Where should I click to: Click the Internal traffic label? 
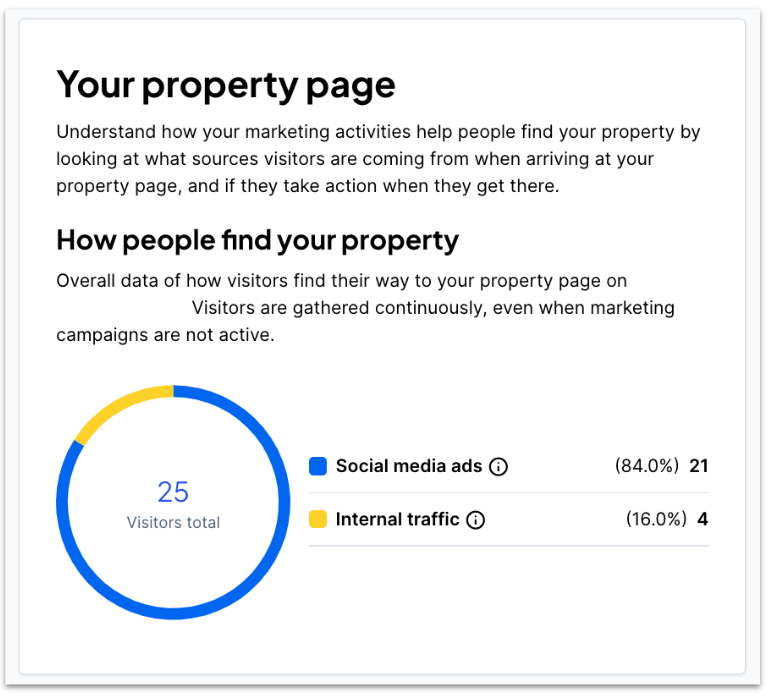(397, 519)
